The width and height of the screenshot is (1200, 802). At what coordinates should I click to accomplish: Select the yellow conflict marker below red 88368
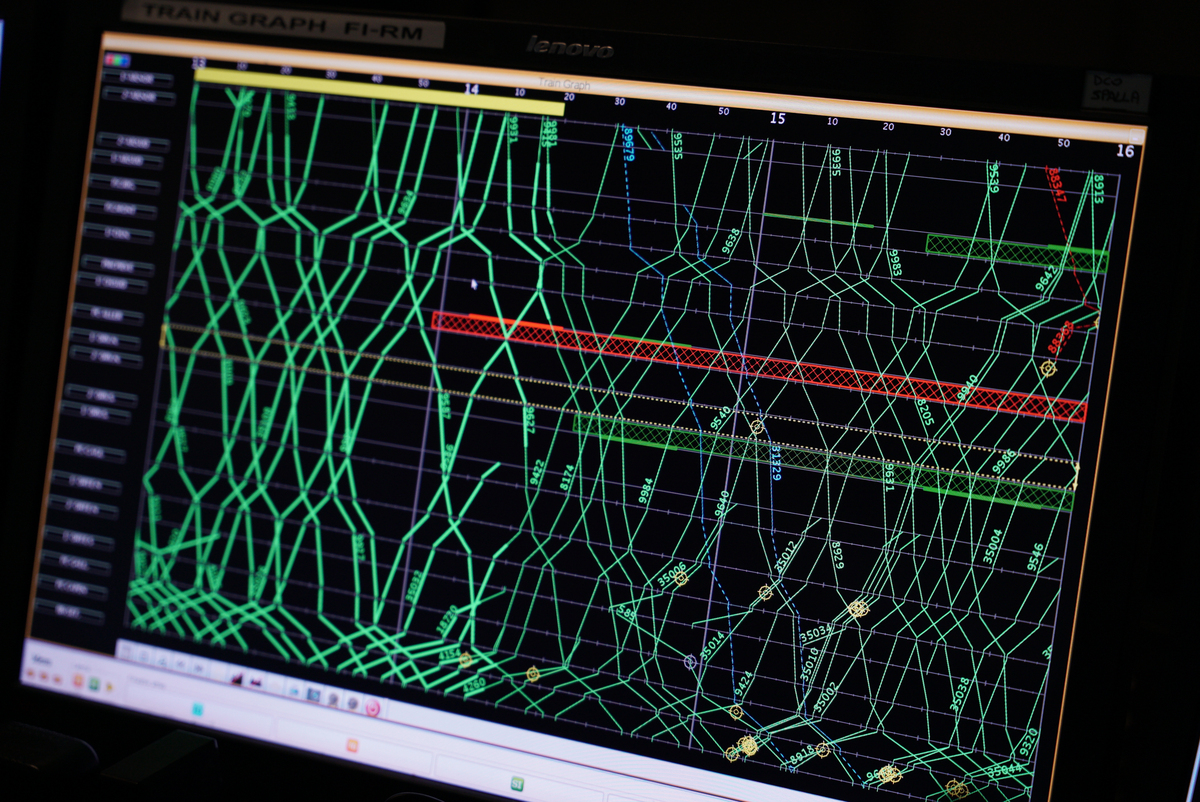click(x=1048, y=368)
